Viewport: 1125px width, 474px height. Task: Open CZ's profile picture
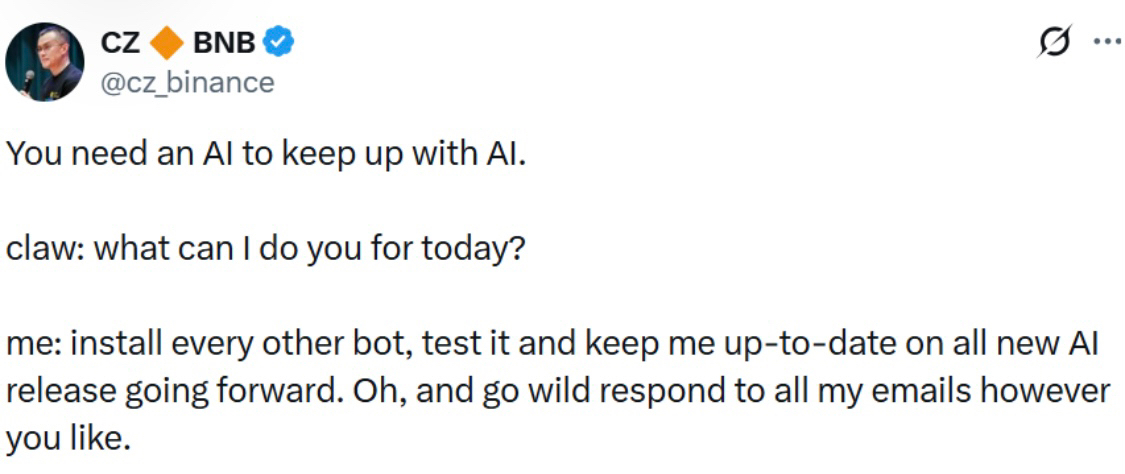pos(45,62)
